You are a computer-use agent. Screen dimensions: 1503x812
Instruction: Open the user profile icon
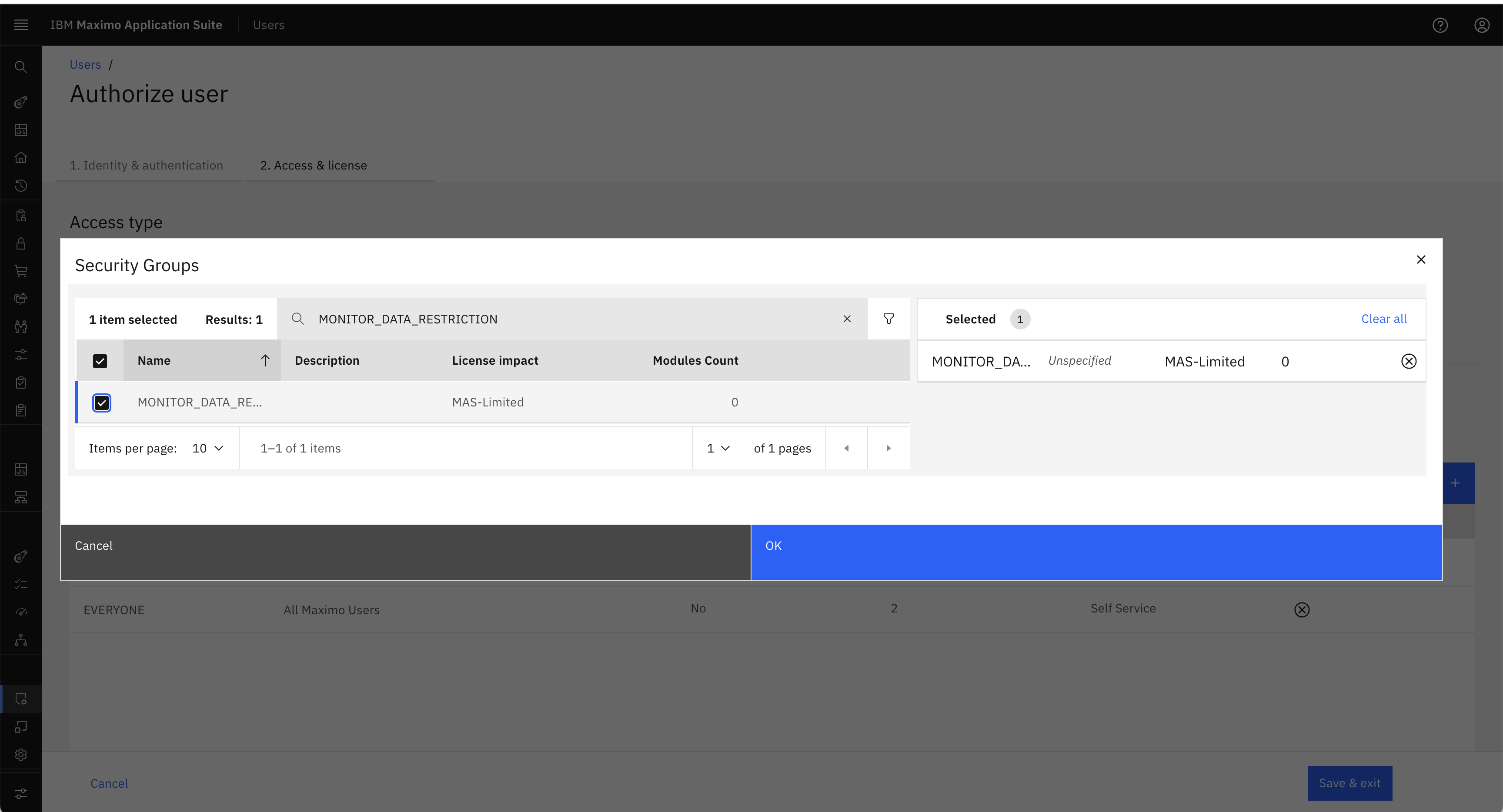point(1482,25)
